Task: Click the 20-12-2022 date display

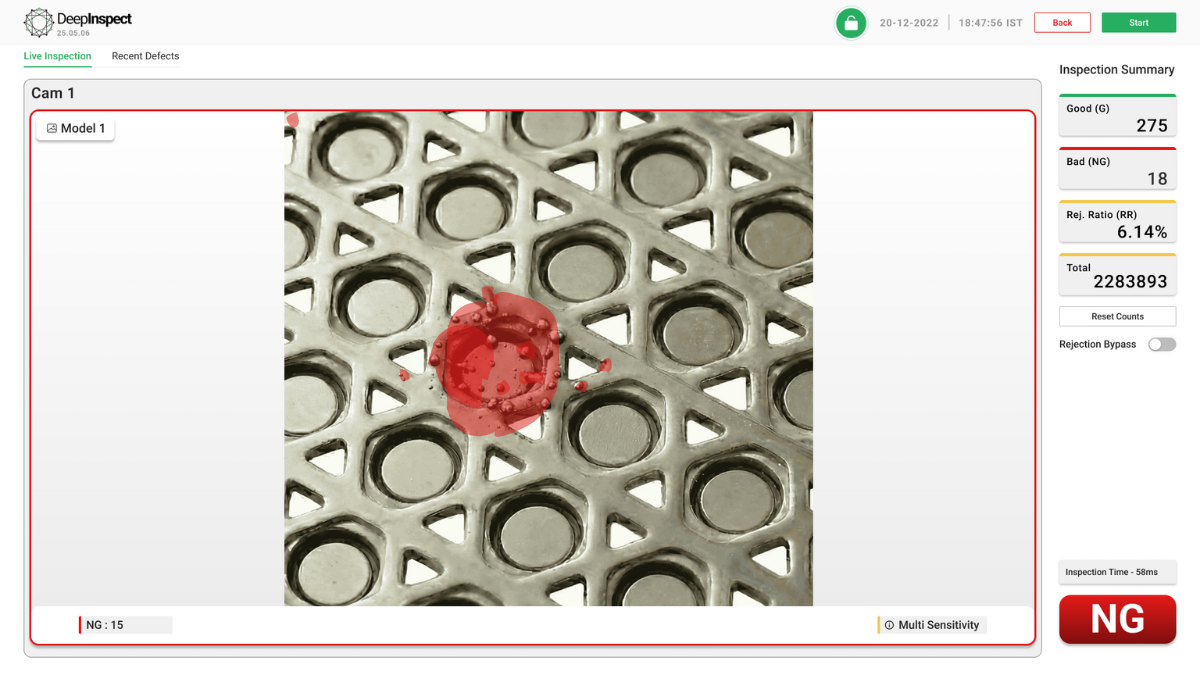Action: [909, 23]
